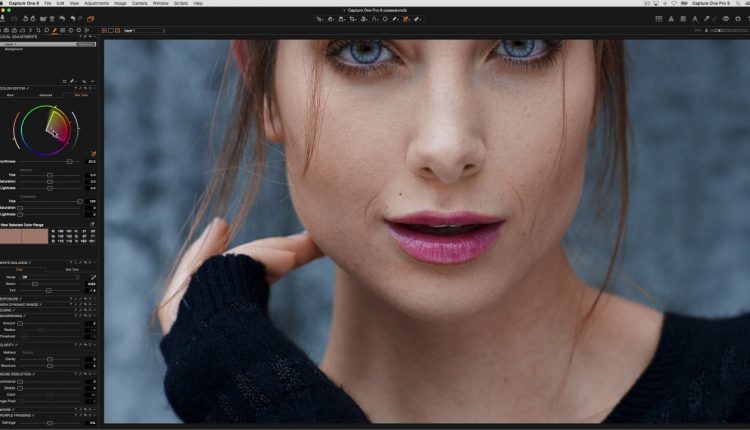Click the draw mask brush under layers list
This screenshot has height=430, width=750.
pyautogui.click(x=72, y=81)
